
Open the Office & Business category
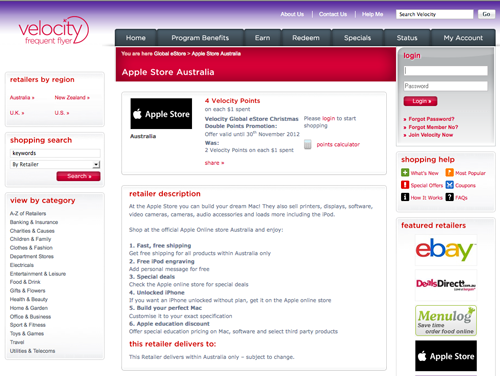[x=30, y=317]
